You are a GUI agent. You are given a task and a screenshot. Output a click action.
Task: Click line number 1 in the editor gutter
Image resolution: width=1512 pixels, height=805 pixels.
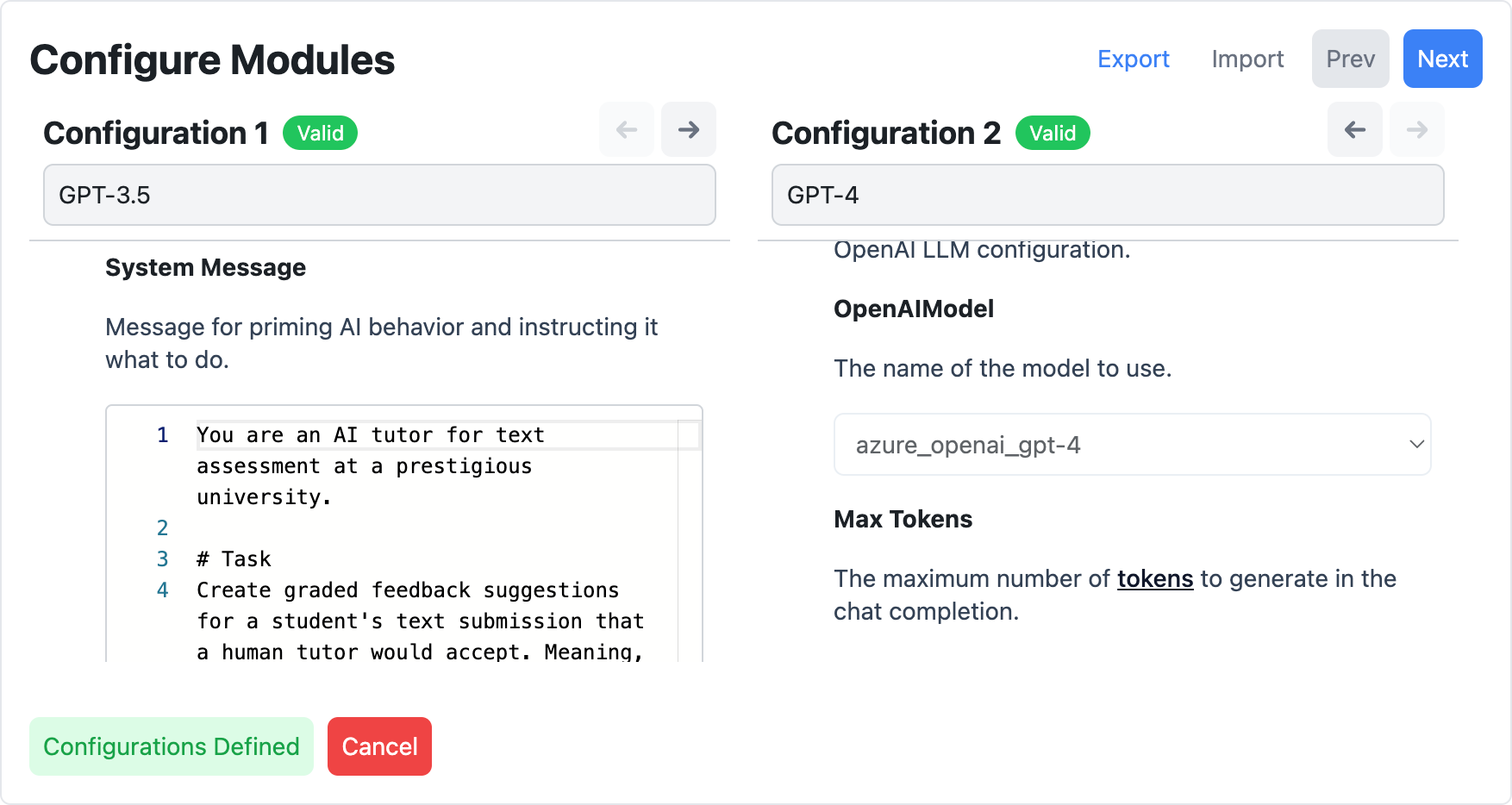coord(163,435)
